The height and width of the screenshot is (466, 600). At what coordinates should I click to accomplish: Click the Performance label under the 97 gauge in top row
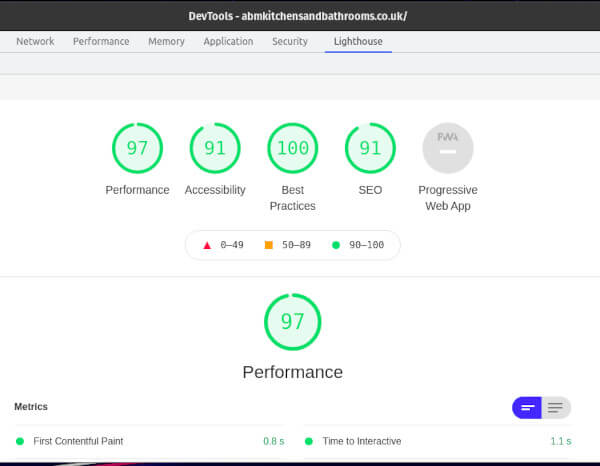[137, 190]
